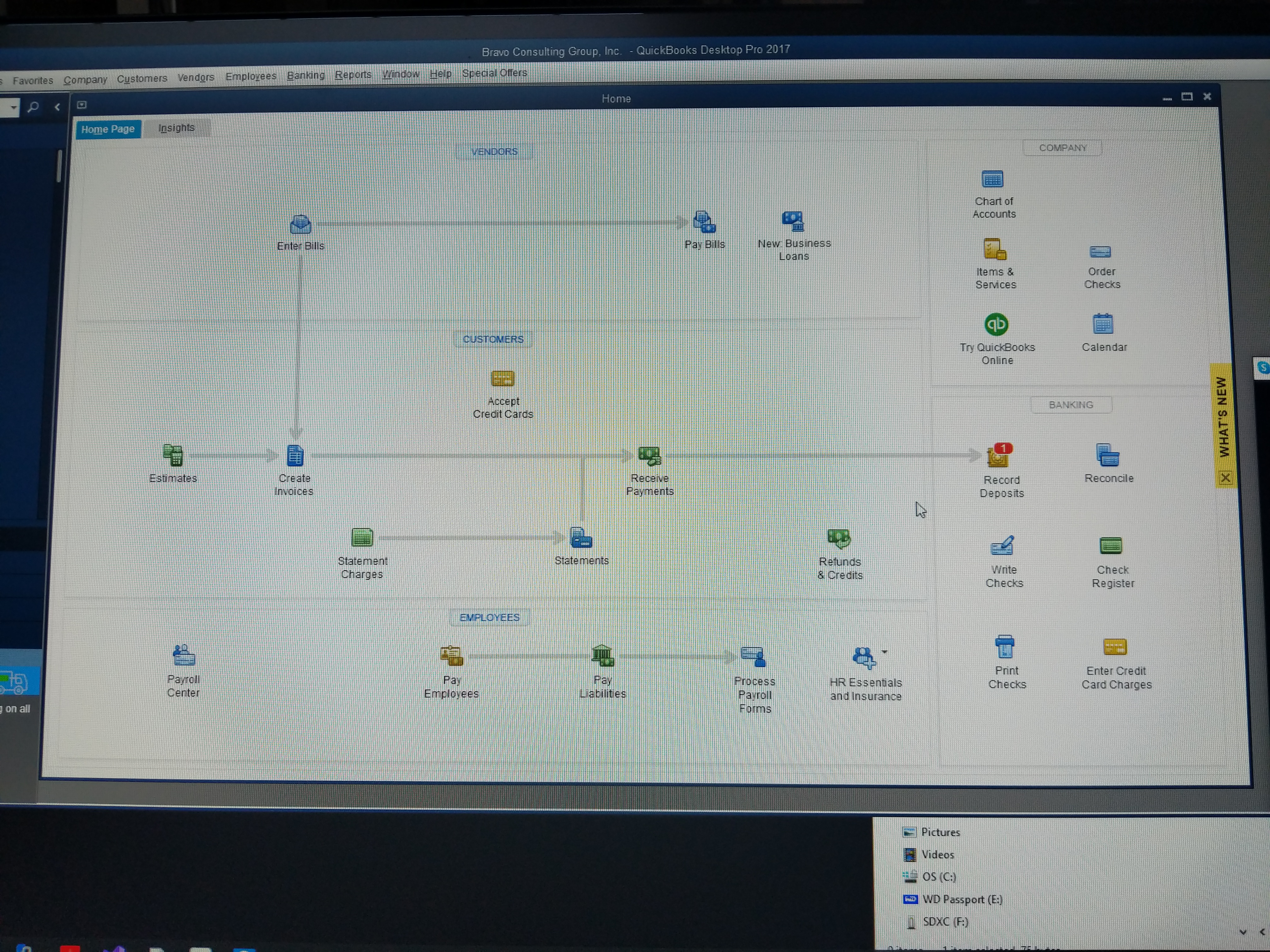This screenshot has width=1270, height=952.
Task: Click the Home window menu icon
Action: click(x=82, y=105)
